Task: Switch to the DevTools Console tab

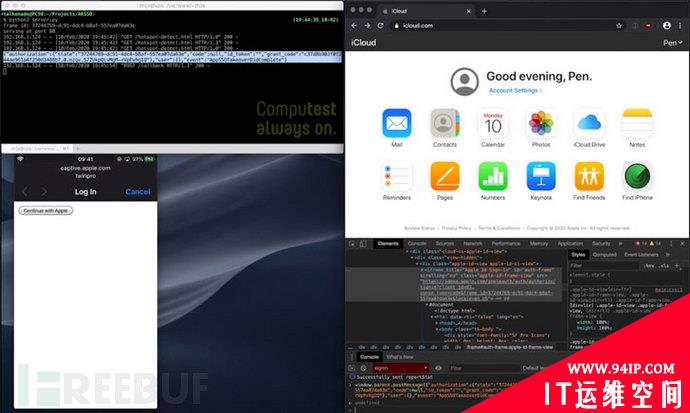Action: point(417,243)
